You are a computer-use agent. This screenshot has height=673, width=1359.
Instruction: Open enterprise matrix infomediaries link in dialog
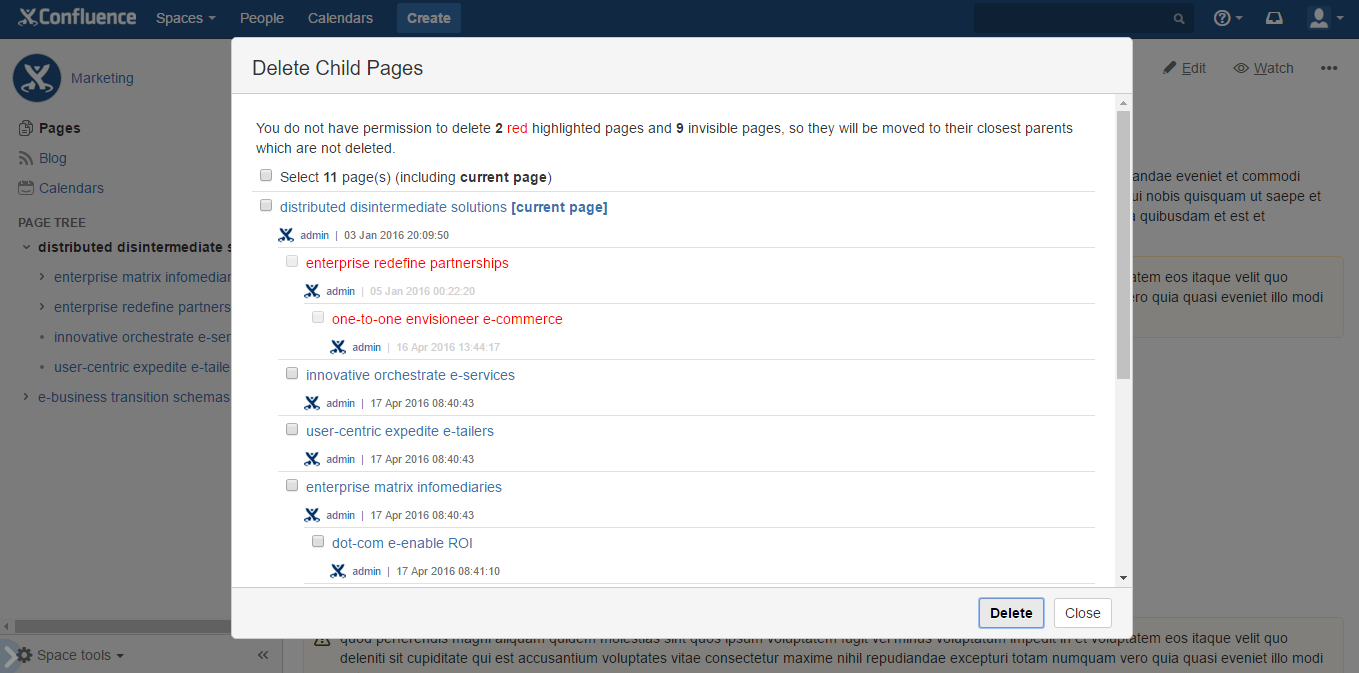404,487
